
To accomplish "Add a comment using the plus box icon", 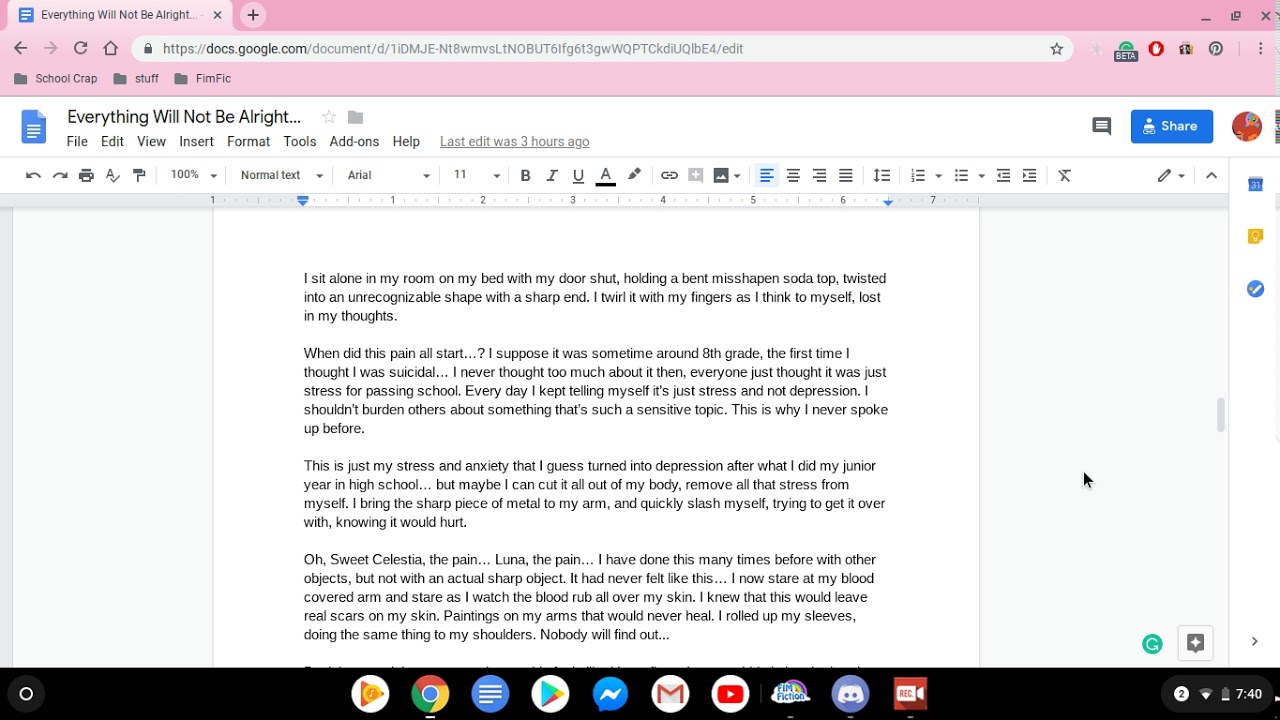I will [696, 175].
